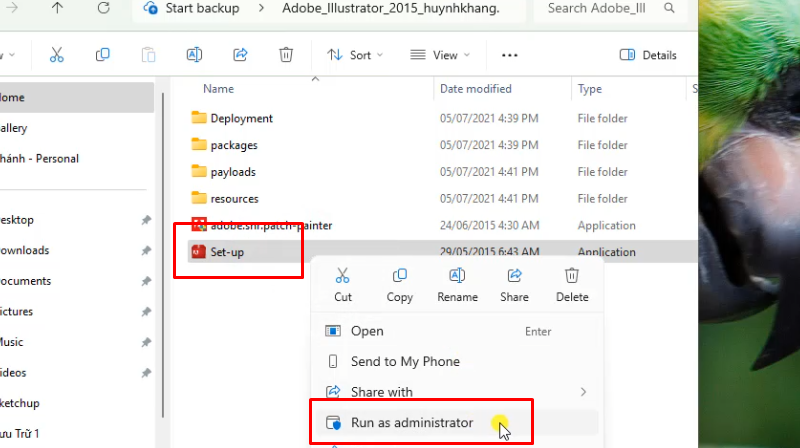Screen dimensions: 800x448
Task: Sort by the Type column header
Action: 590,89
